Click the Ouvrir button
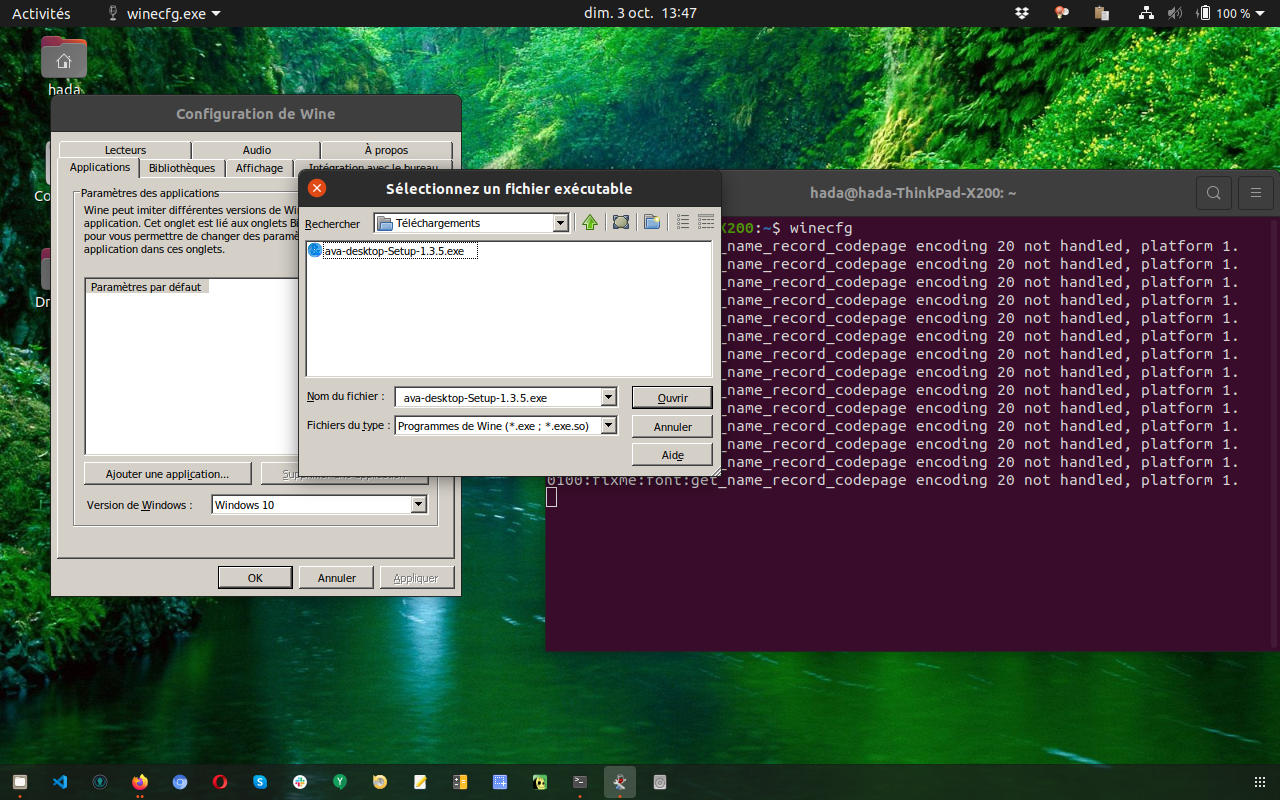This screenshot has height=800, width=1280. pyautogui.click(x=672, y=397)
